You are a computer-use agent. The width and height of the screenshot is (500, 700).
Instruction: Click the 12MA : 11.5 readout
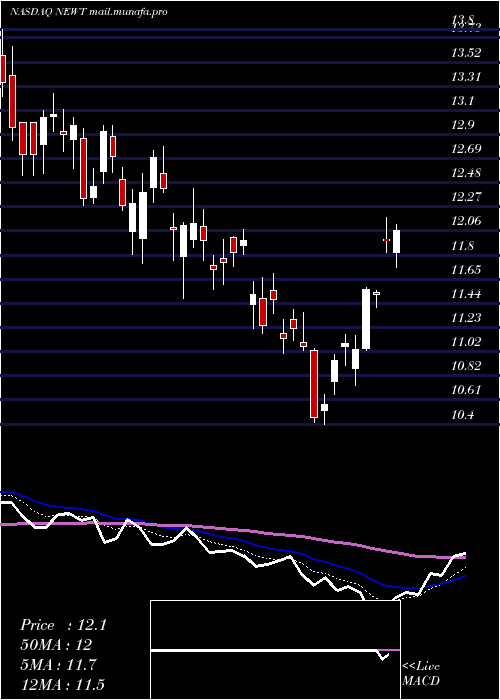(x=62, y=685)
